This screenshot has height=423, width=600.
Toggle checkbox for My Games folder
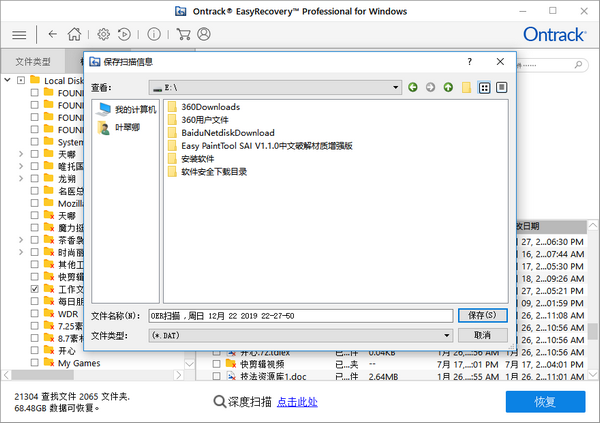click(x=34, y=363)
